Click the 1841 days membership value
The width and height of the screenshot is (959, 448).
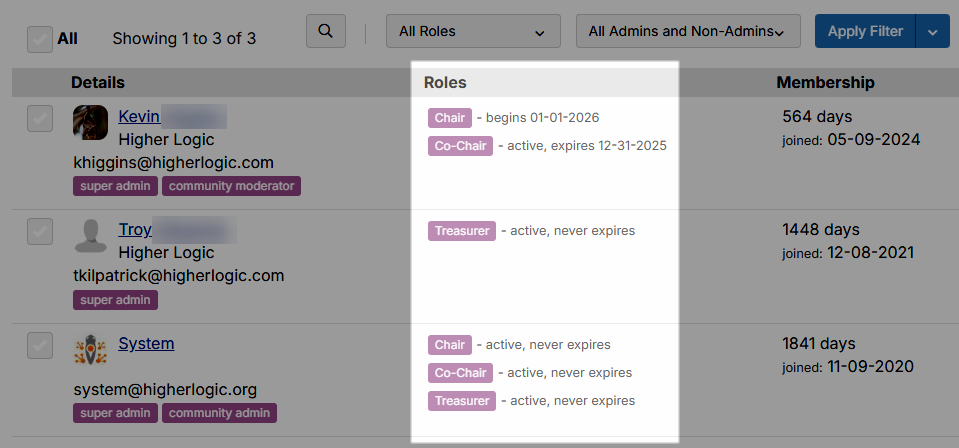point(819,343)
